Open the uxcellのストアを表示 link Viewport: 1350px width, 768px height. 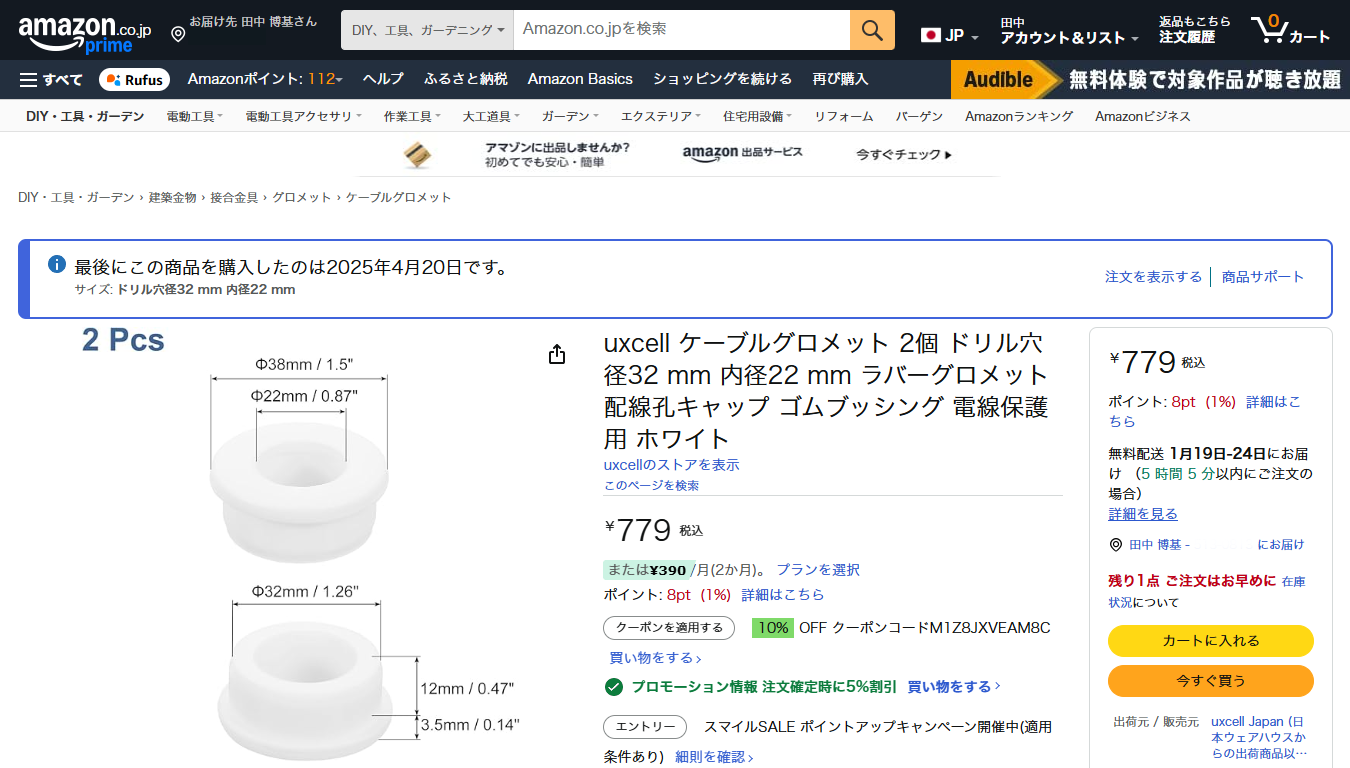(x=671, y=465)
